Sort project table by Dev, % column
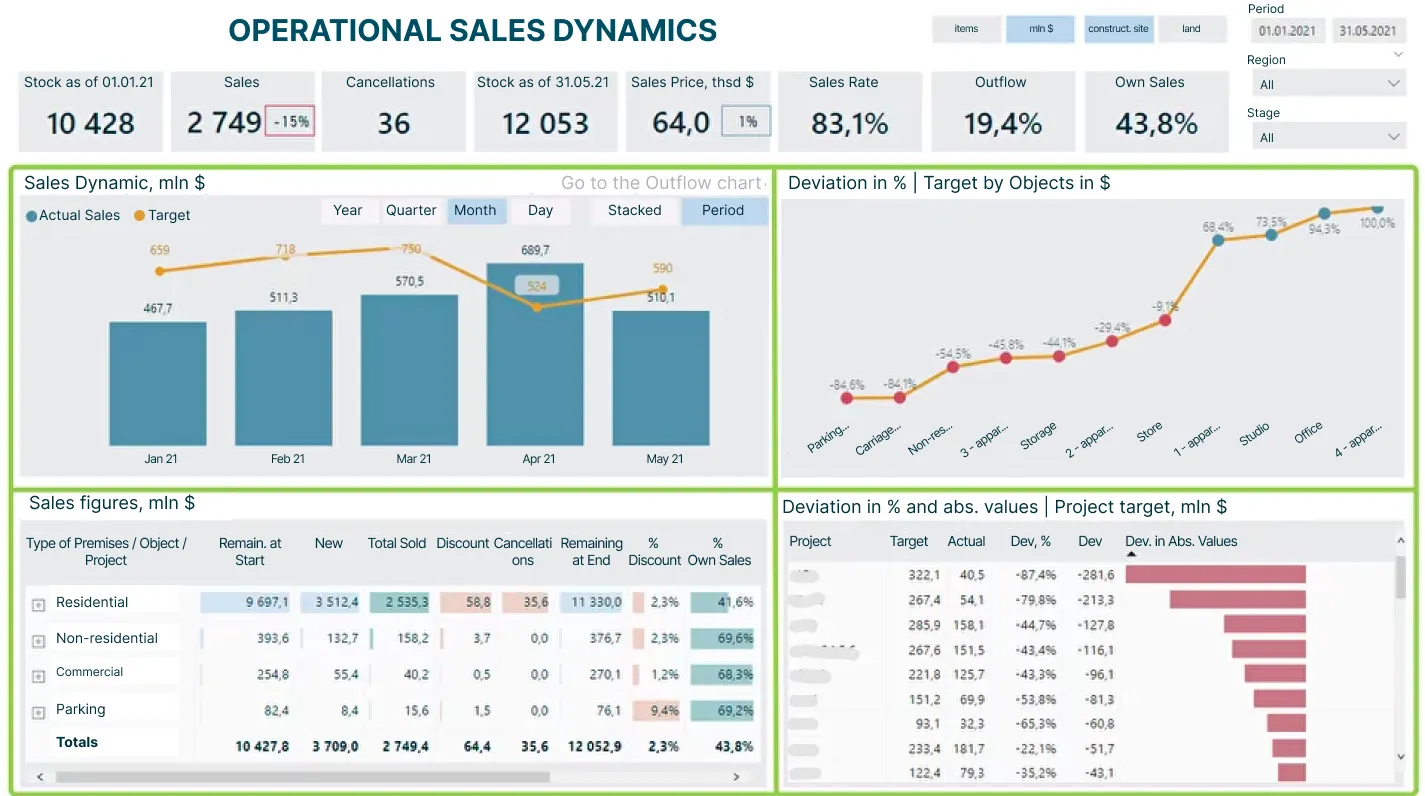This screenshot has height=796, width=1425. point(1030,541)
